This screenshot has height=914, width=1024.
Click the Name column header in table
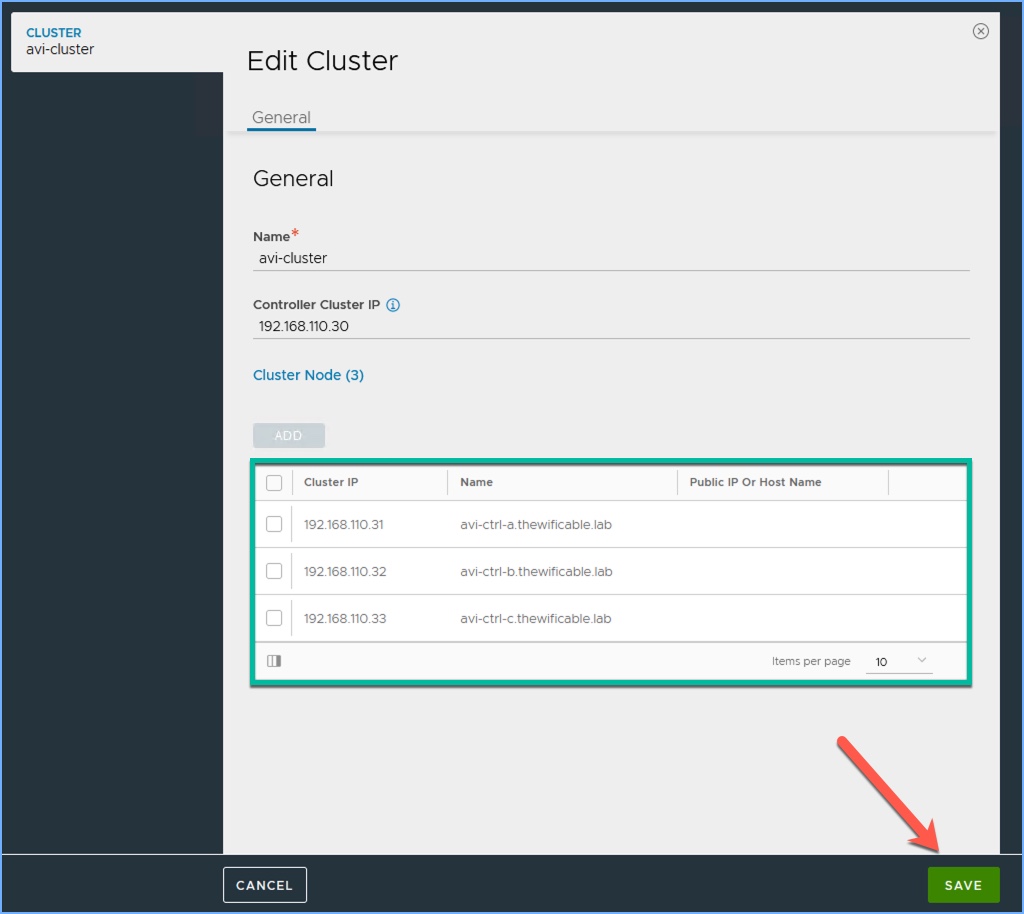click(476, 482)
